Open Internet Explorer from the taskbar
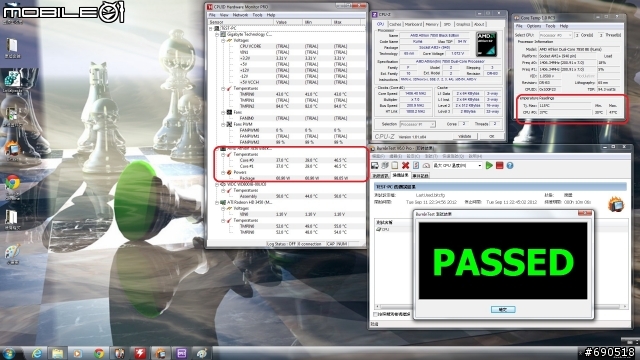Viewport: 640px width, 360px height. pyautogui.click(x=37, y=353)
